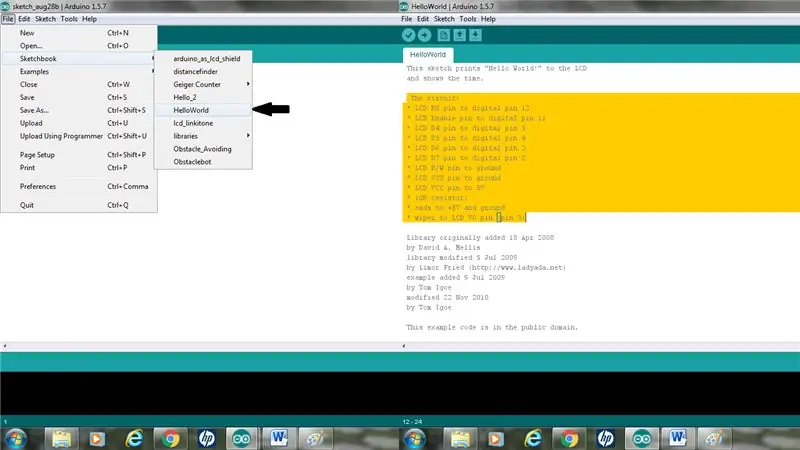This screenshot has height=450, width=800.
Task: Click the File menu in sketch_aug28b window
Action: point(8,19)
